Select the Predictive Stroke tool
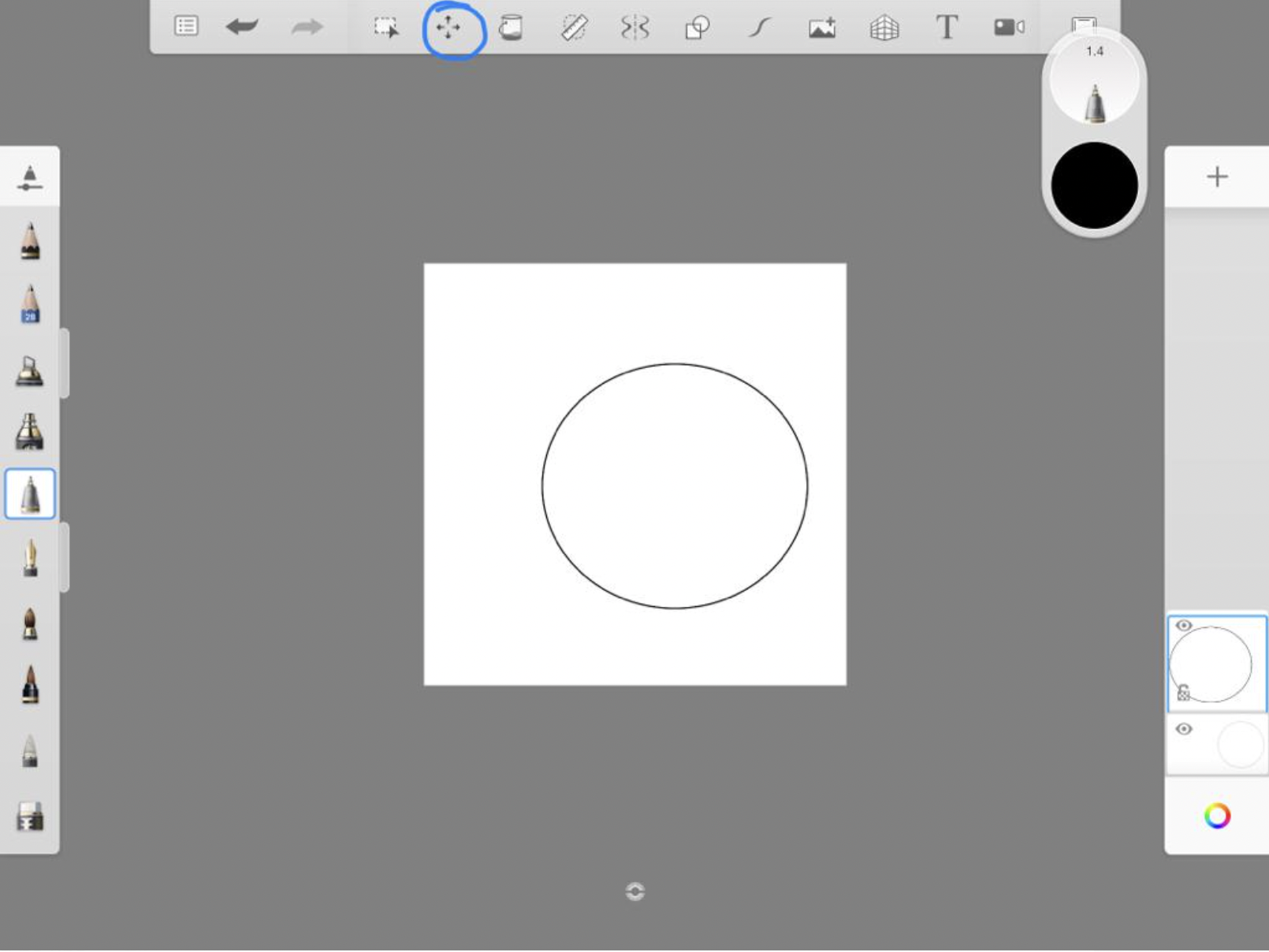Screen dimensions: 1269x952 (759, 28)
